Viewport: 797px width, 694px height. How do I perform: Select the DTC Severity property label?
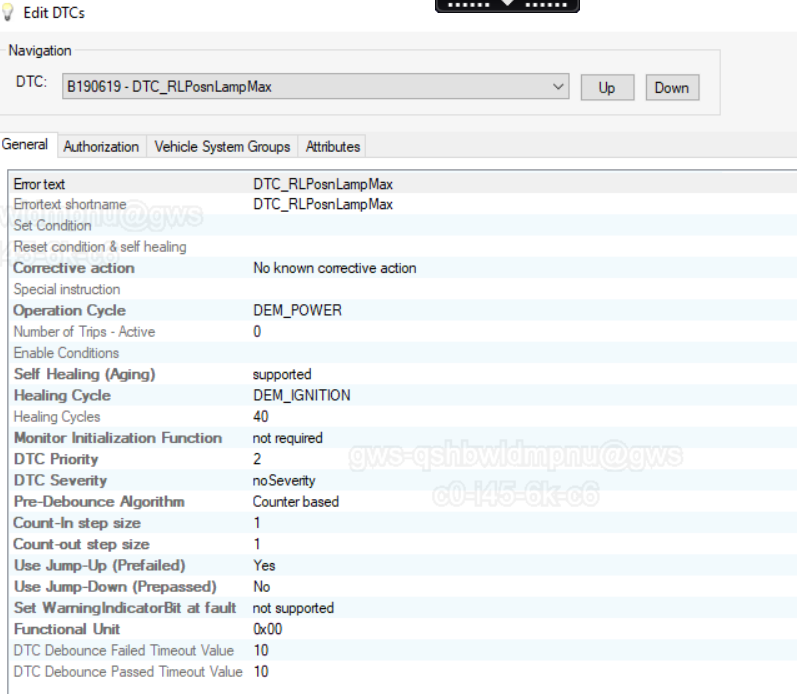60,480
